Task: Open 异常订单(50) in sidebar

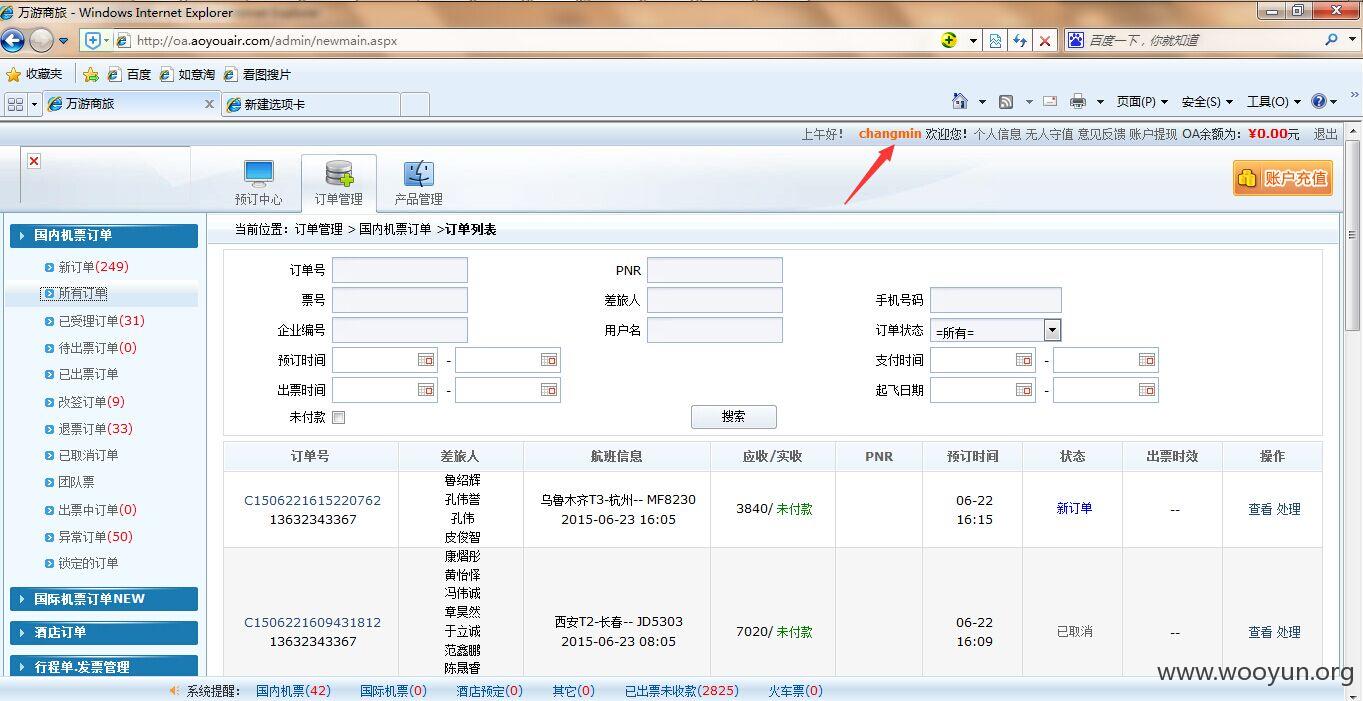Action: (x=95, y=537)
